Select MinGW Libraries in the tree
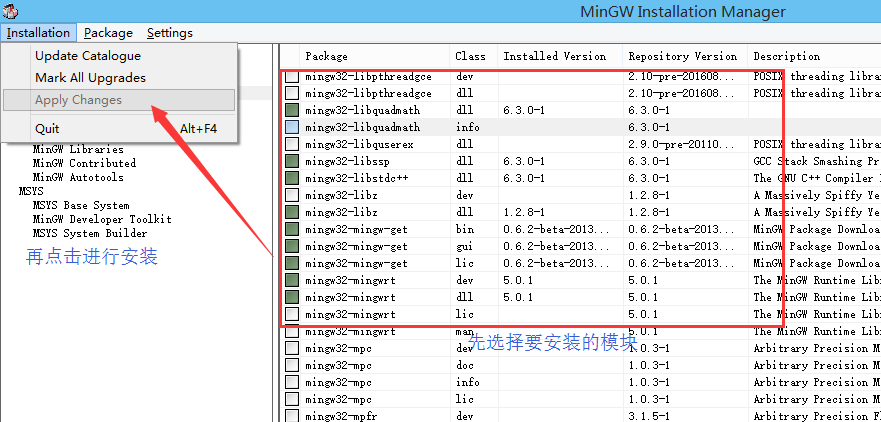The width and height of the screenshot is (881, 422). (78, 149)
